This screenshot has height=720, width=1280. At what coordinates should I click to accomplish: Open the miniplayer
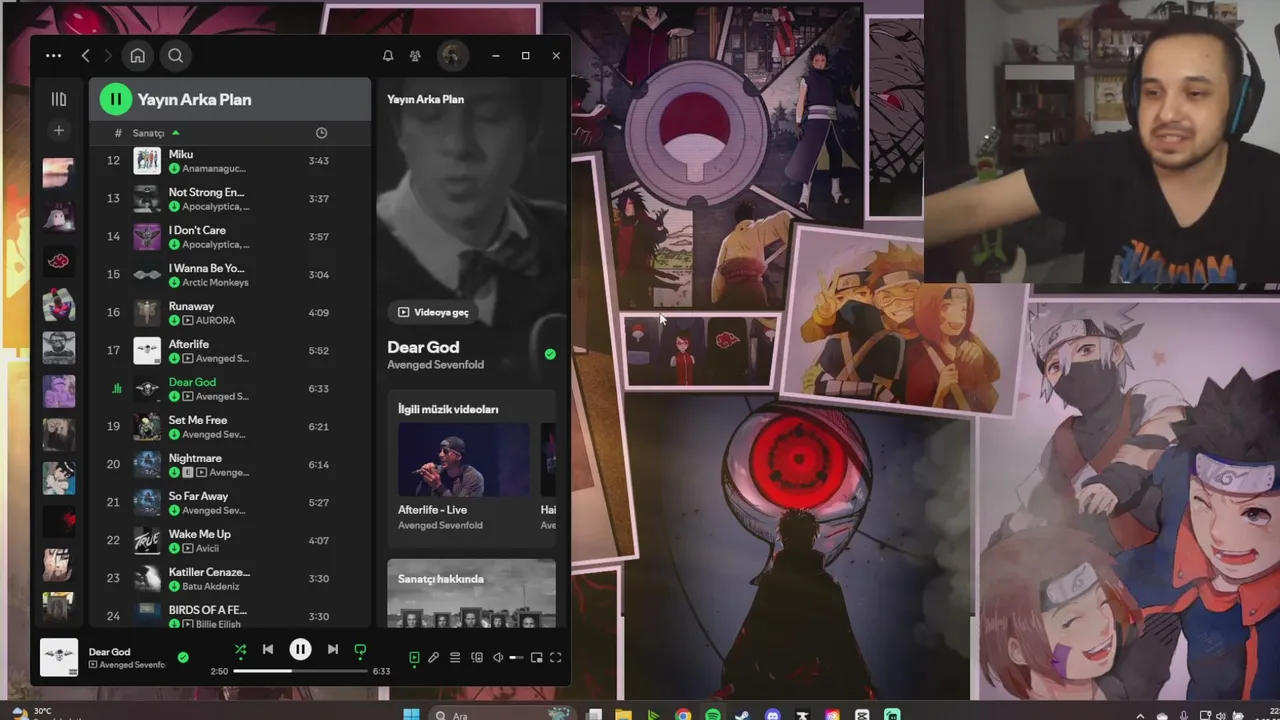tap(537, 657)
